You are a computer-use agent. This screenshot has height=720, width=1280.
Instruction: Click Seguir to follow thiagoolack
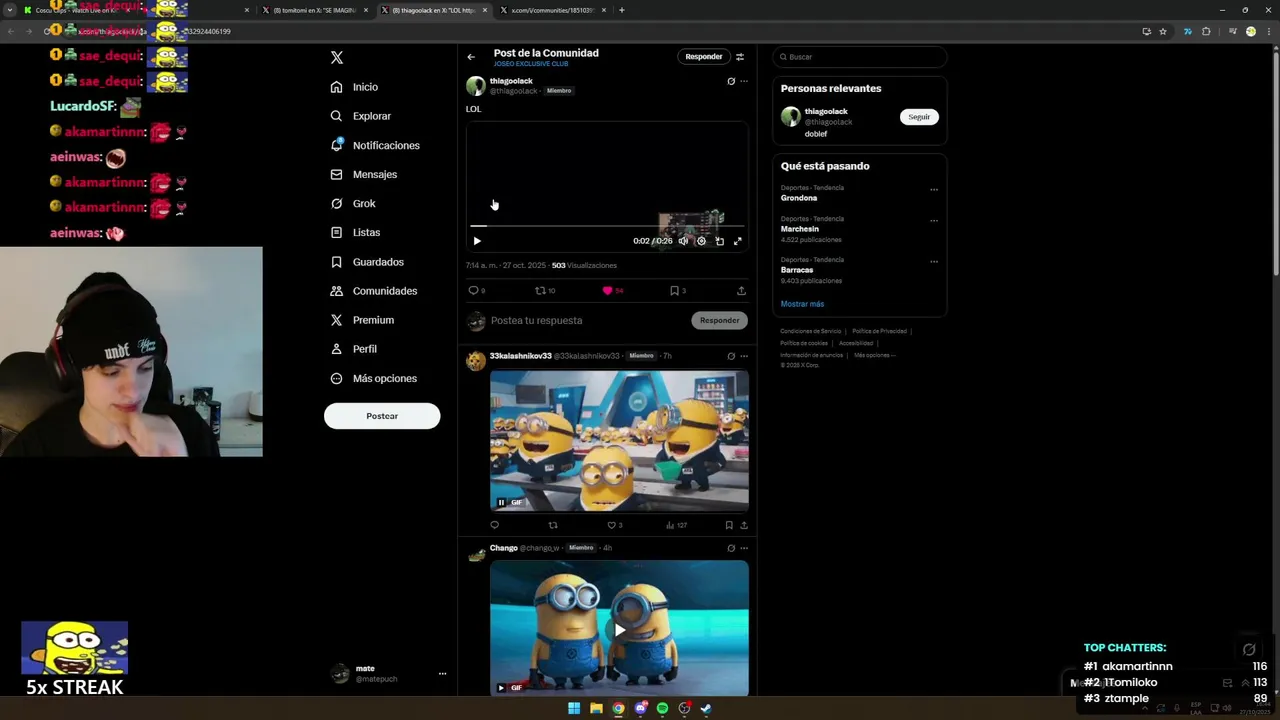click(x=919, y=117)
